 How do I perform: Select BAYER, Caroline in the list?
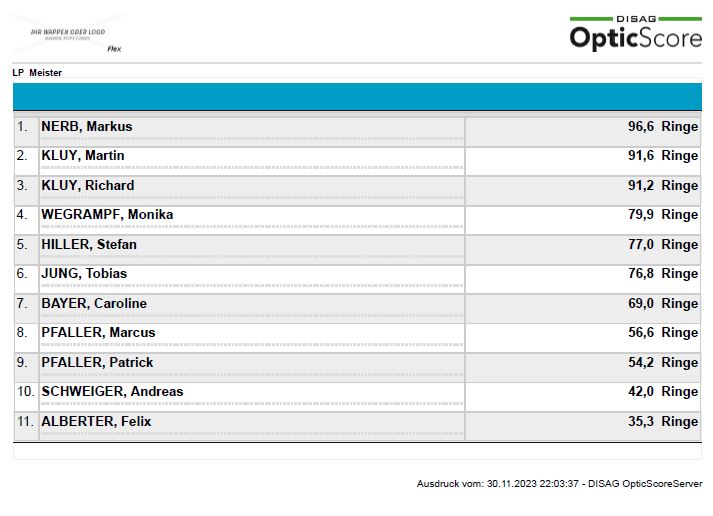click(x=94, y=303)
